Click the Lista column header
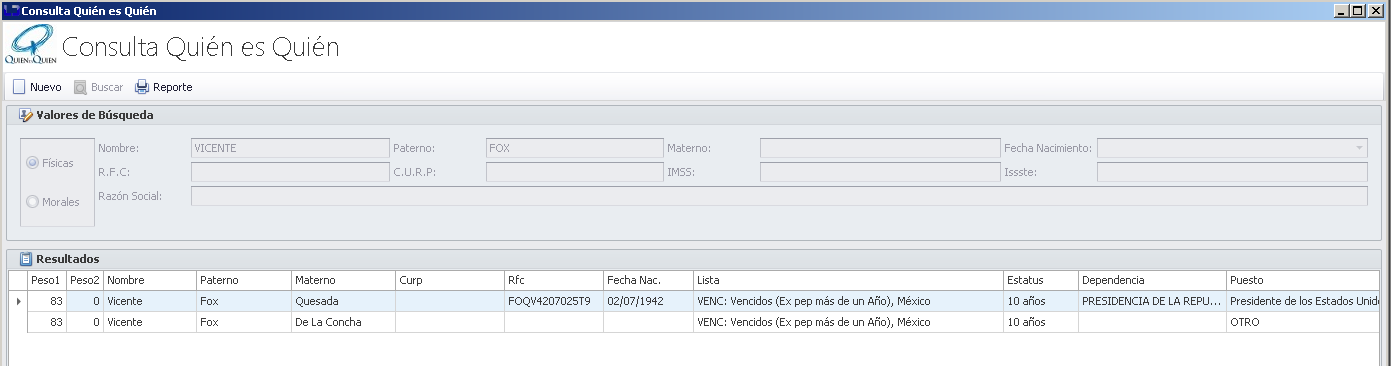Screen dimensions: 1391x366 [848, 281]
